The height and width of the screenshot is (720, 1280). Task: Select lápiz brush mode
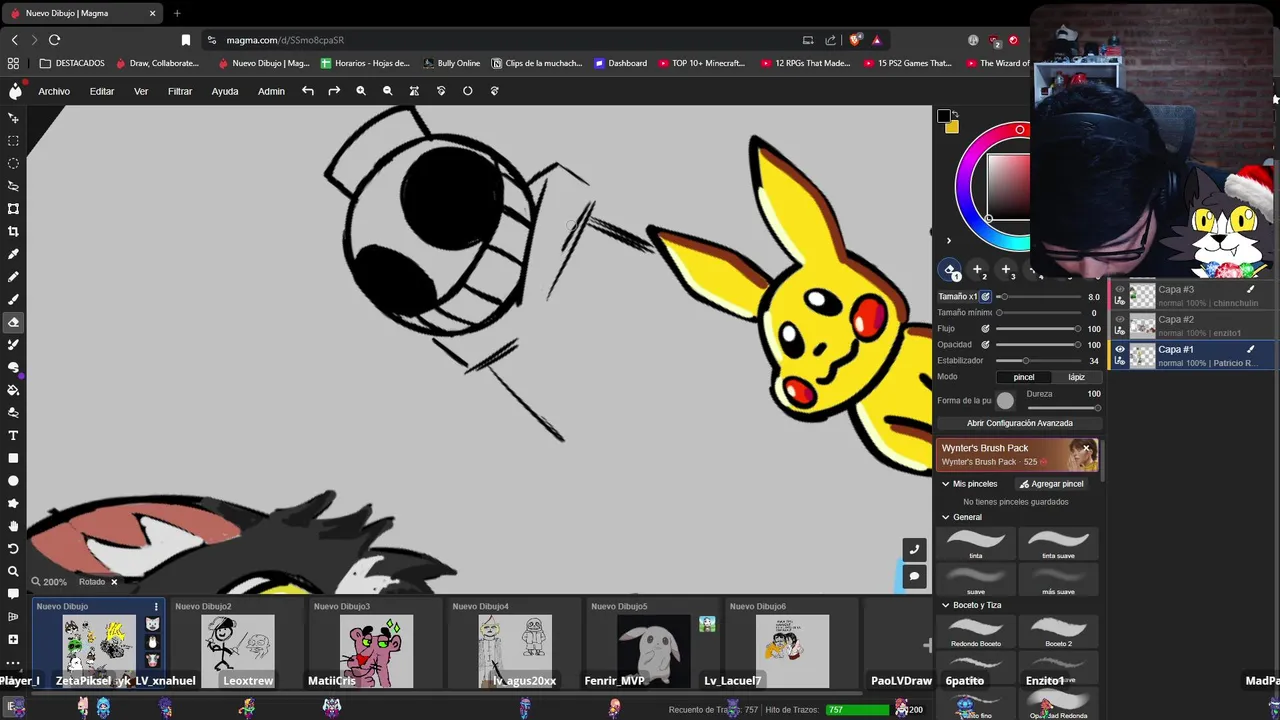pyautogui.click(x=1076, y=377)
